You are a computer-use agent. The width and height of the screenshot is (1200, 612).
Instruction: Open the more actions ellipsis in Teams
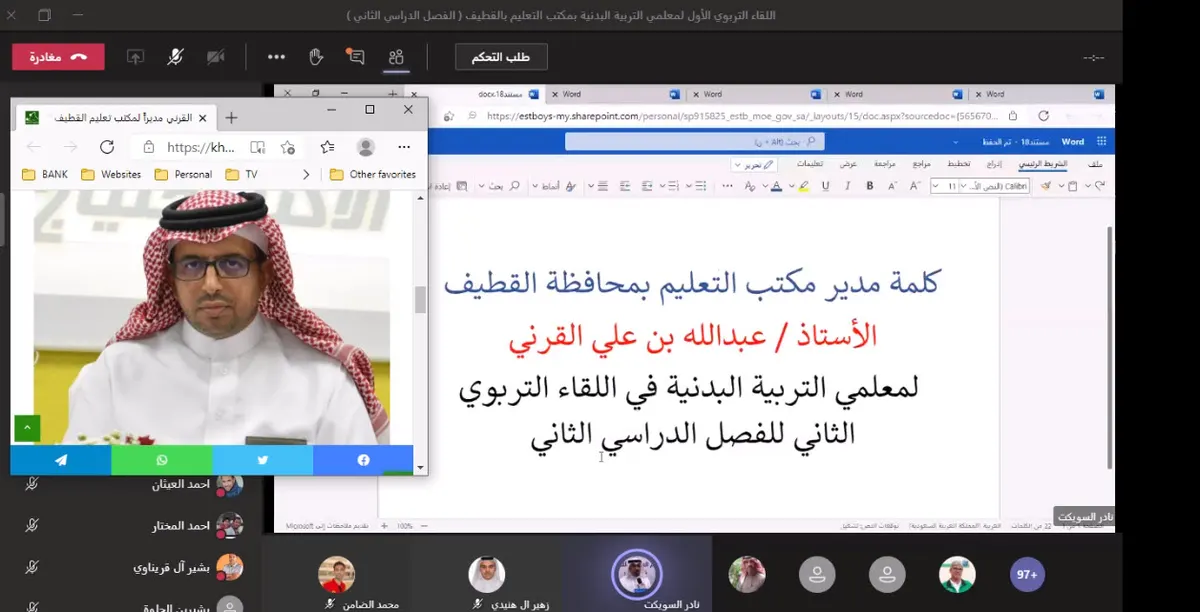(276, 57)
